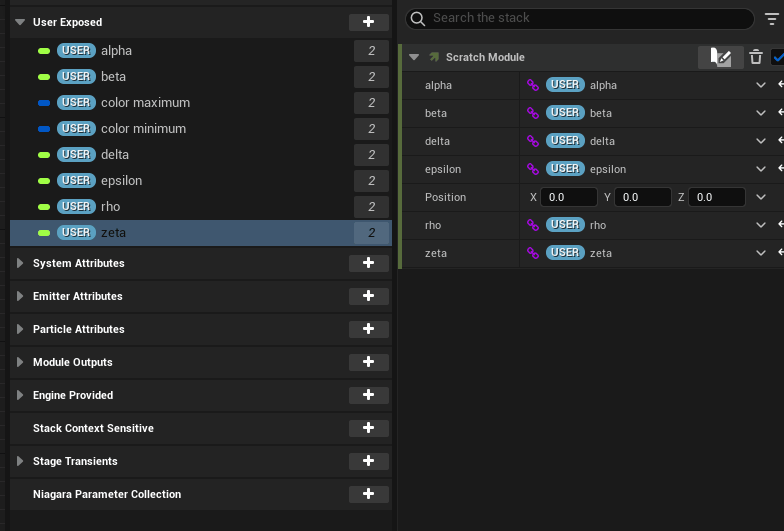Open the Scratch Module edit script icon

click(x=720, y=57)
